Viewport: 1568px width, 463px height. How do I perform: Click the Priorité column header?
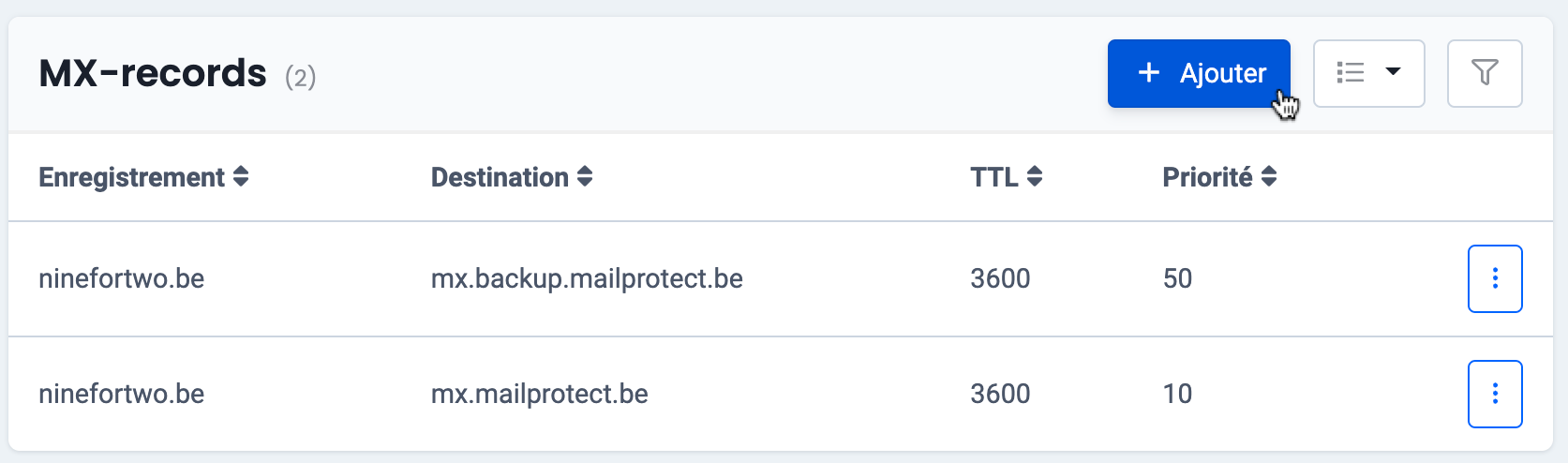1207,177
